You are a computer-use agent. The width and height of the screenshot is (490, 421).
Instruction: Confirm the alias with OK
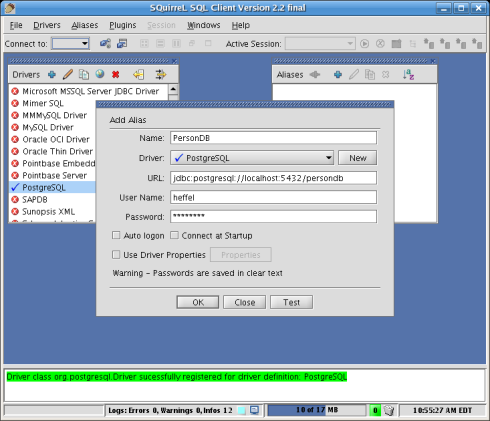click(198, 302)
